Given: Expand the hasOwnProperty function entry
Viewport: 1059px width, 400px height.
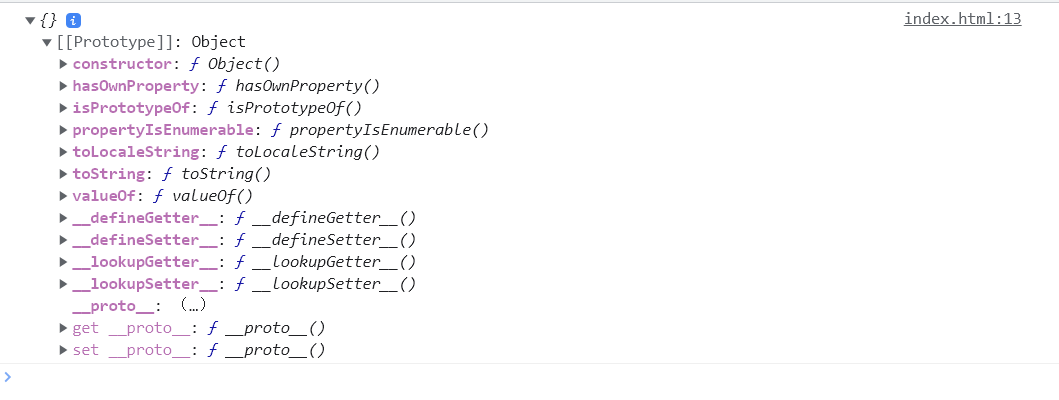Looking at the screenshot, I should pyautogui.click(x=63, y=86).
